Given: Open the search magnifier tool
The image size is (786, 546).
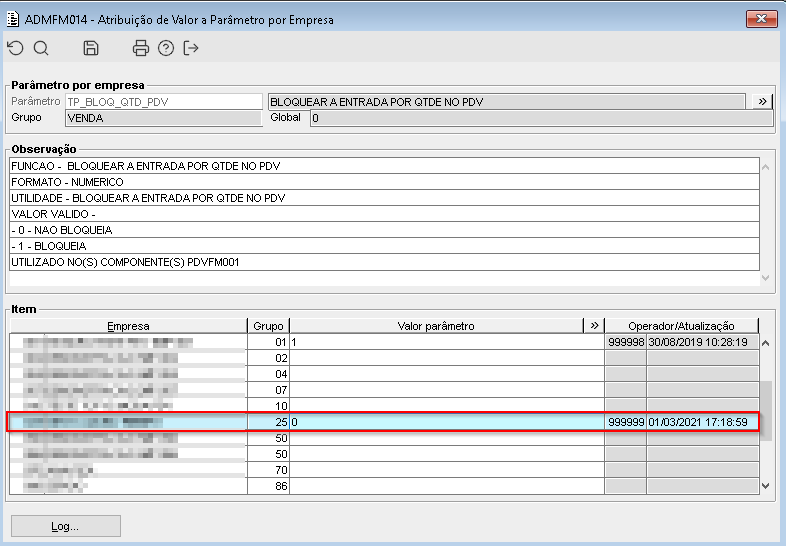Looking at the screenshot, I should click(41, 48).
